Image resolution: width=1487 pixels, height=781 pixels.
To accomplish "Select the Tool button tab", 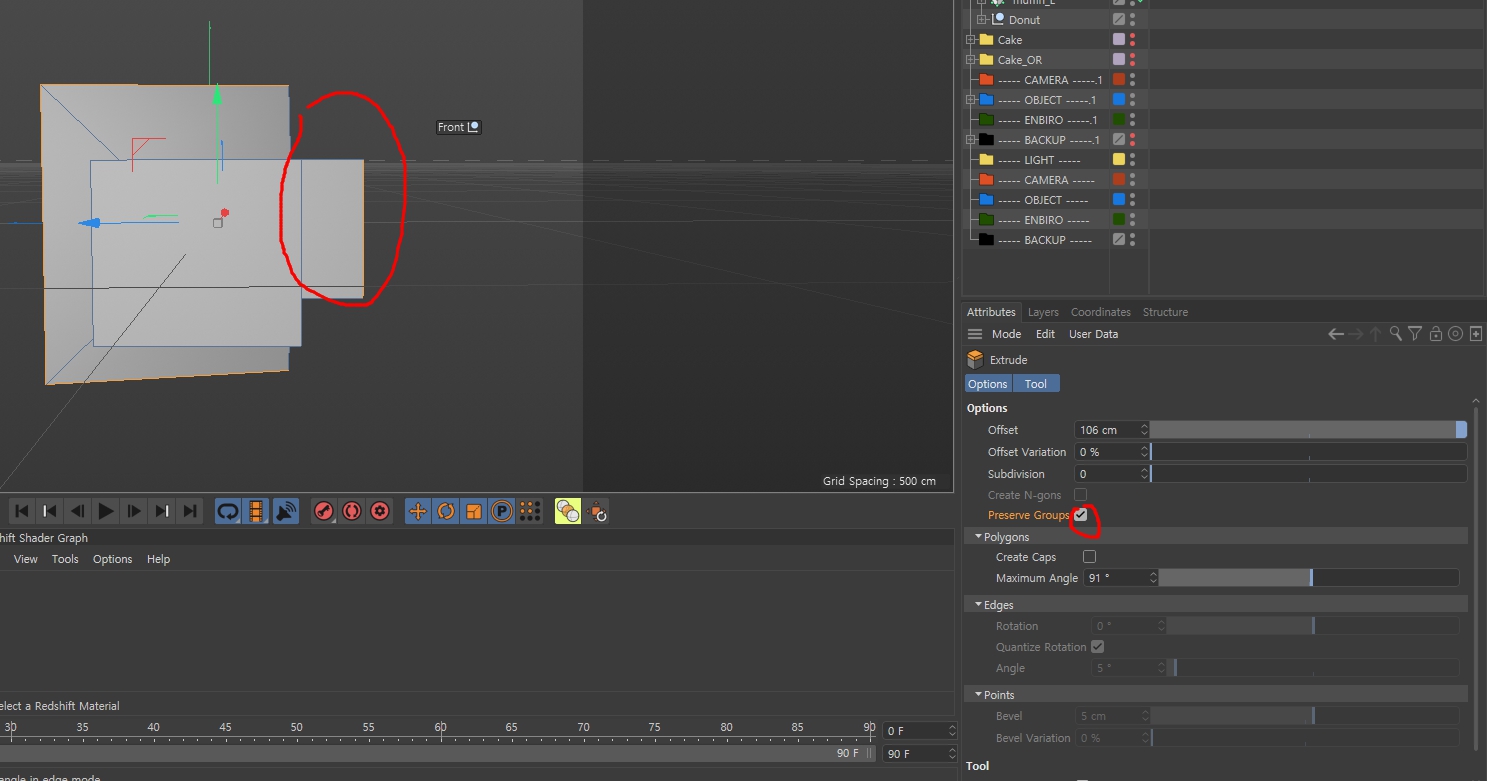I will coord(1036,384).
